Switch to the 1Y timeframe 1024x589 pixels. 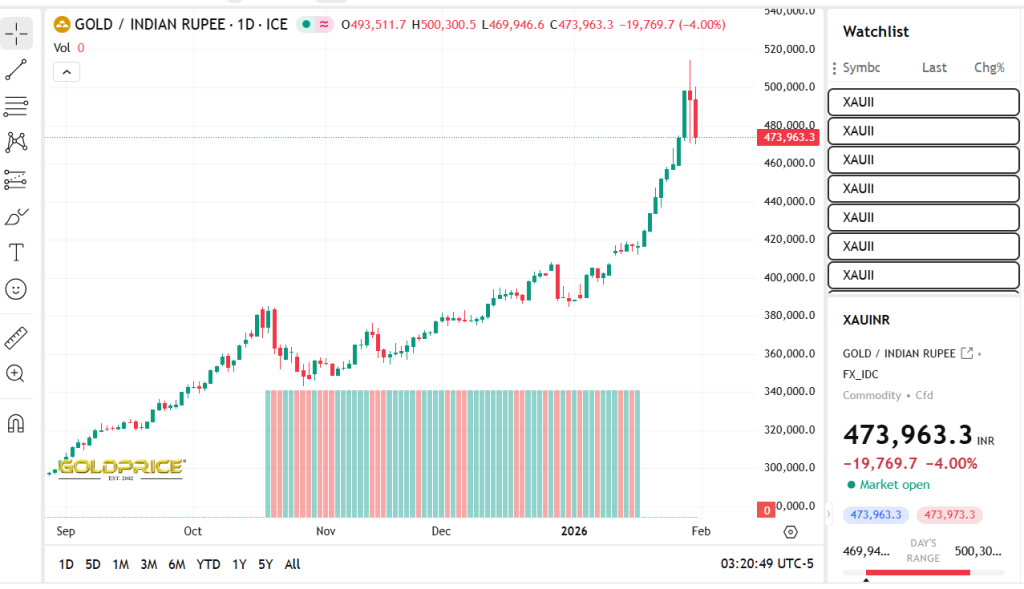239,564
